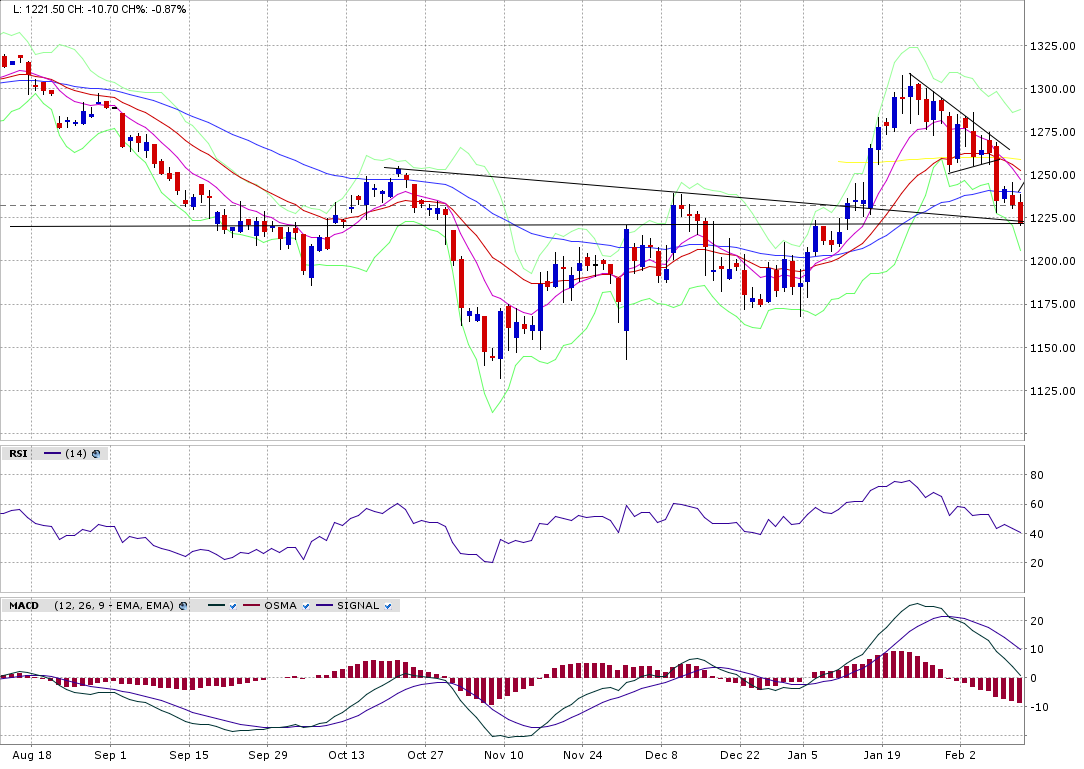This screenshot has height=769, width=1084.
Task: Click the OSMA legend label
Action: coord(280,605)
